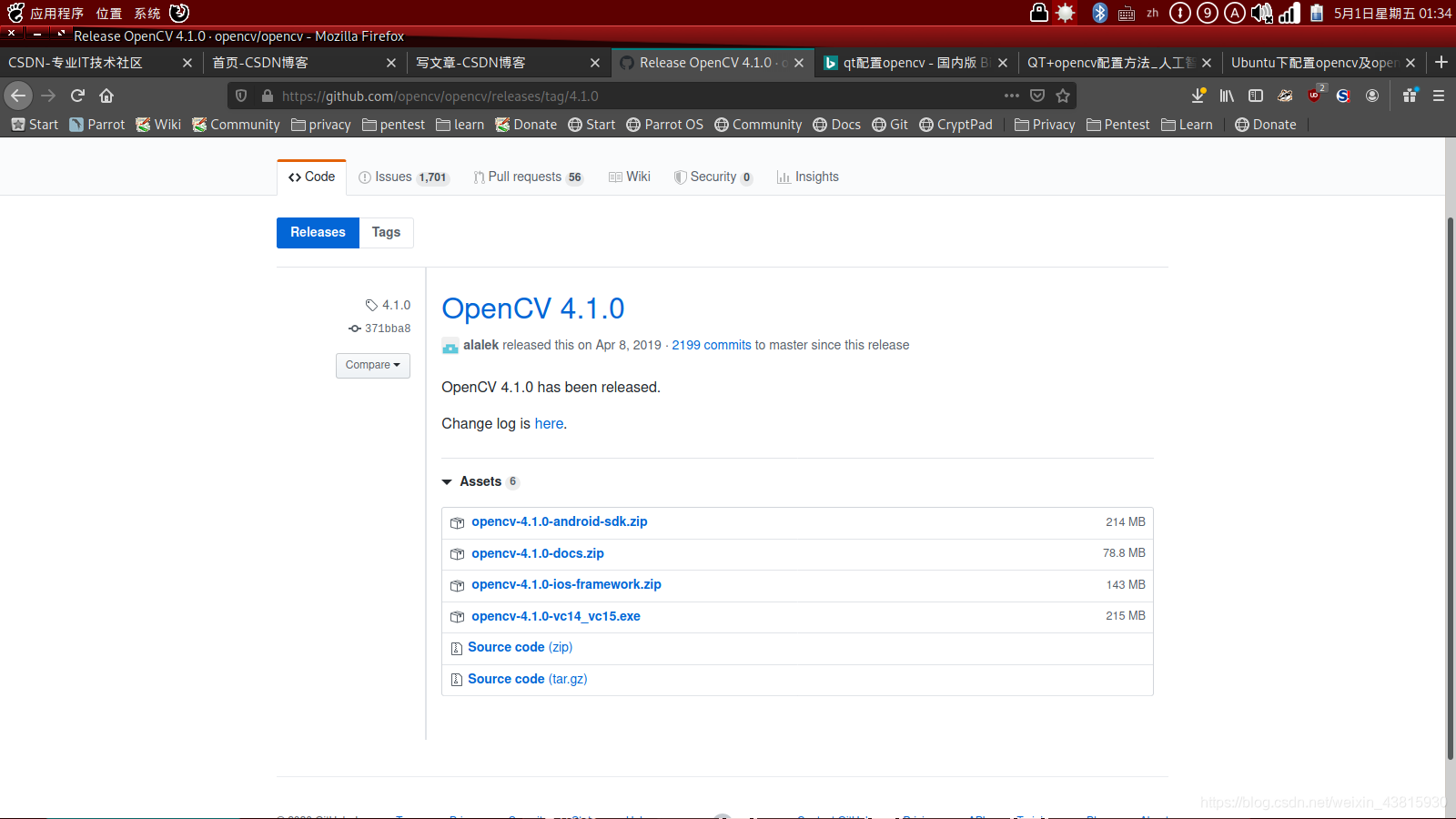Toggle Firefox sidebar view
Image resolution: width=1456 pixels, height=819 pixels.
1256,96
